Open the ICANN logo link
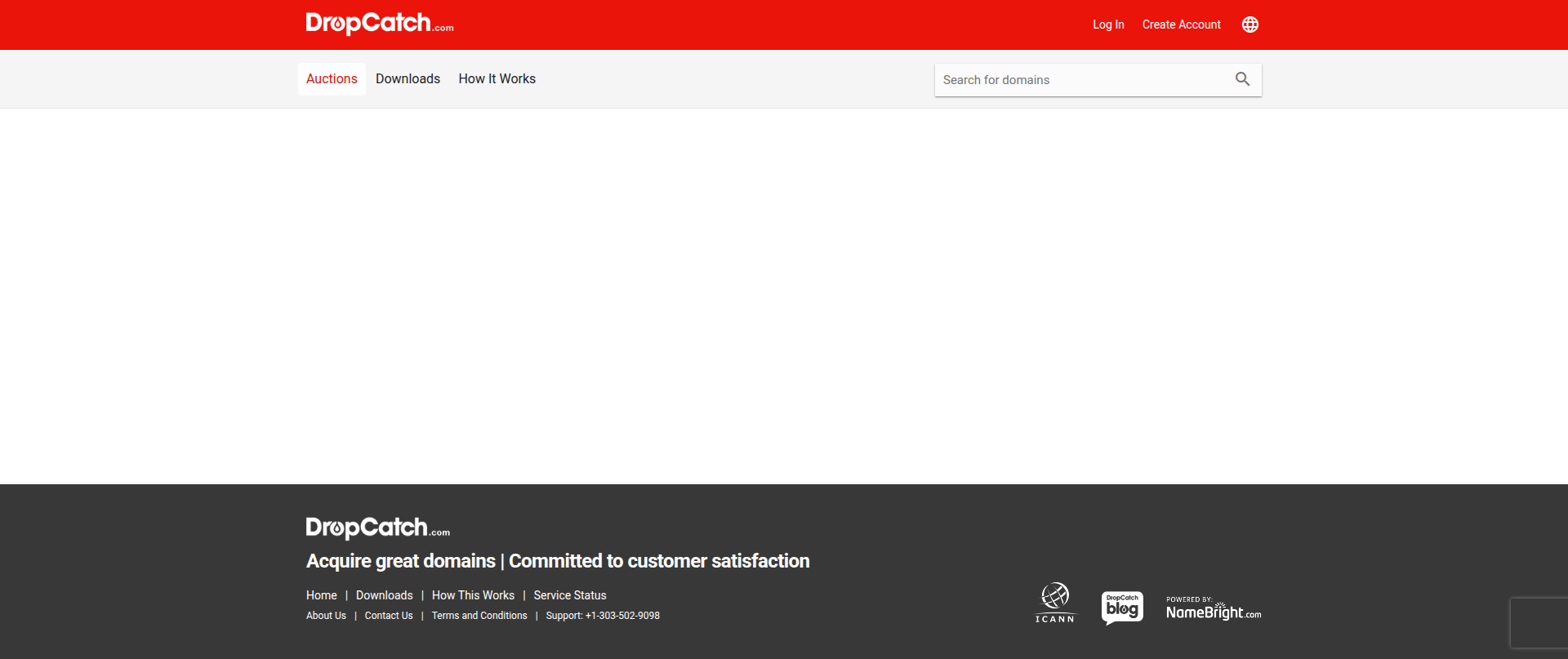Screen dimensions: 1568x659 (x=1055, y=603)
